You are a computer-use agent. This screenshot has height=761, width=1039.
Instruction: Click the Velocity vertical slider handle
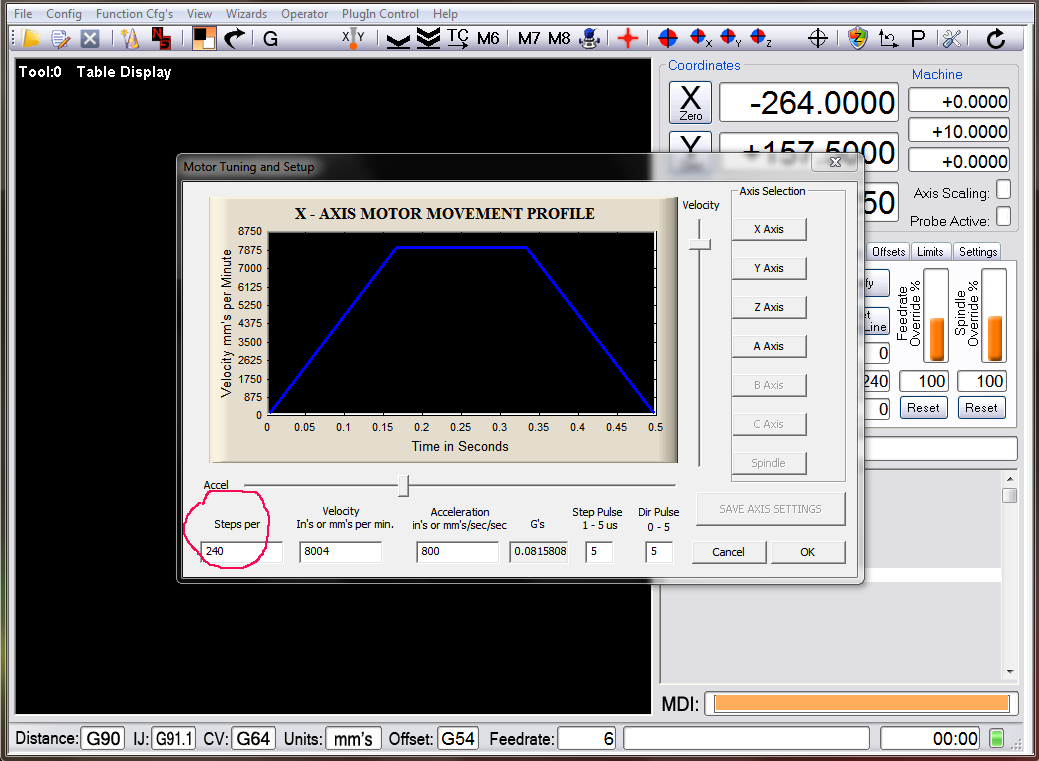point(700,245)
